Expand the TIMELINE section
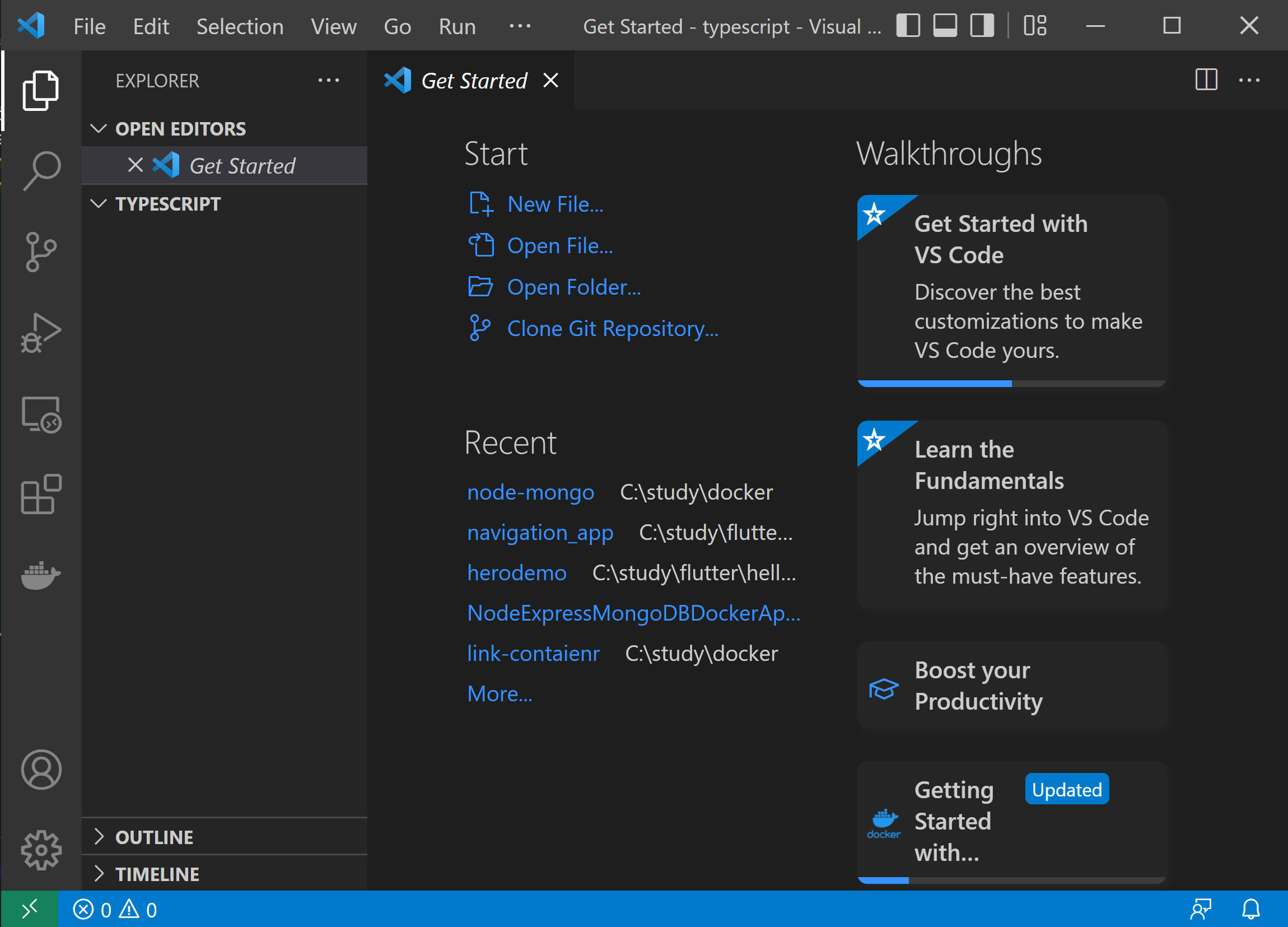The image size is (1288, 927). 157,874
